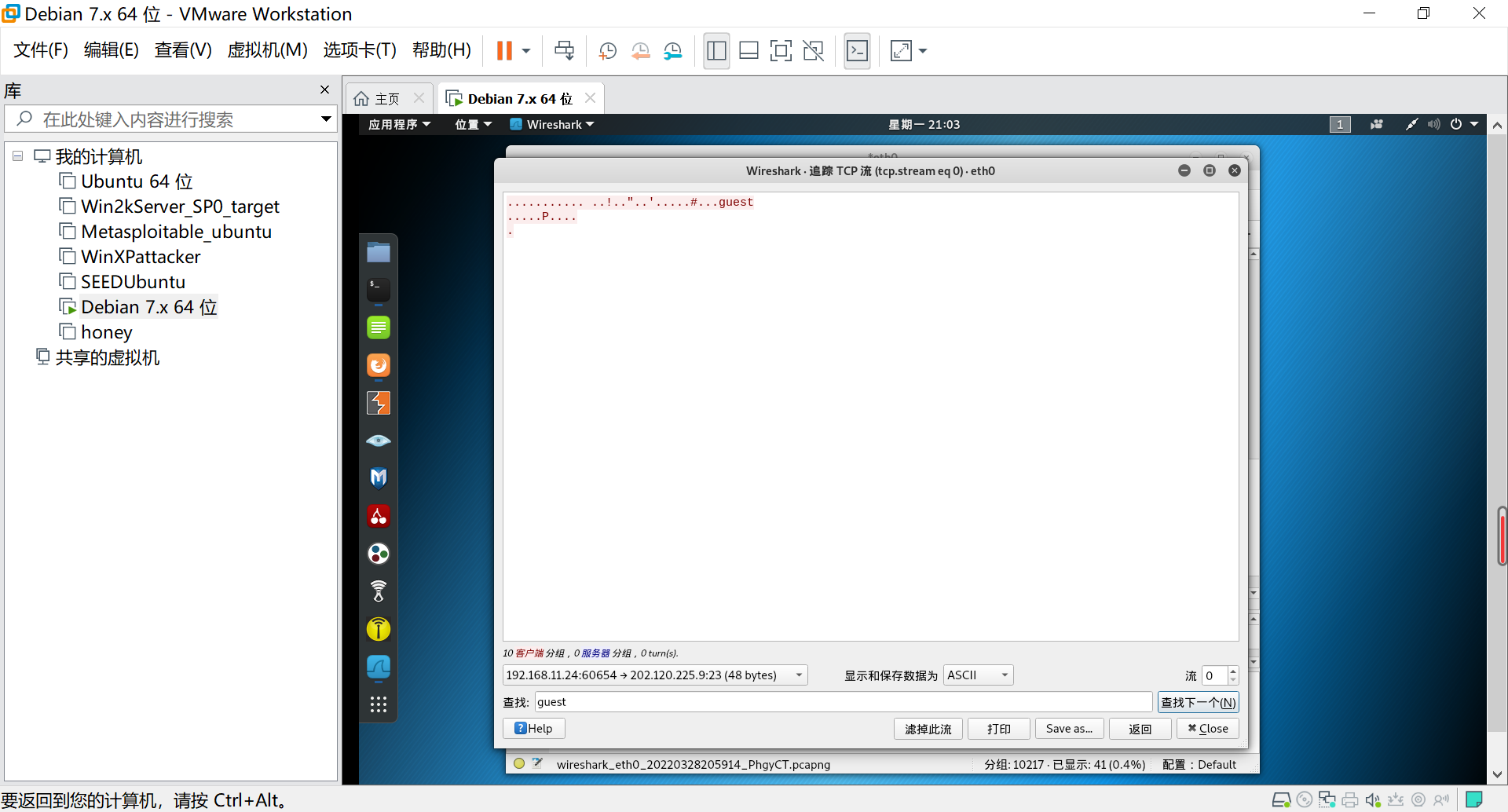The height and width of the screenshot is (812, 1508).
Task: Click the network adapter status icon
Action: (x=1327, y=799)
